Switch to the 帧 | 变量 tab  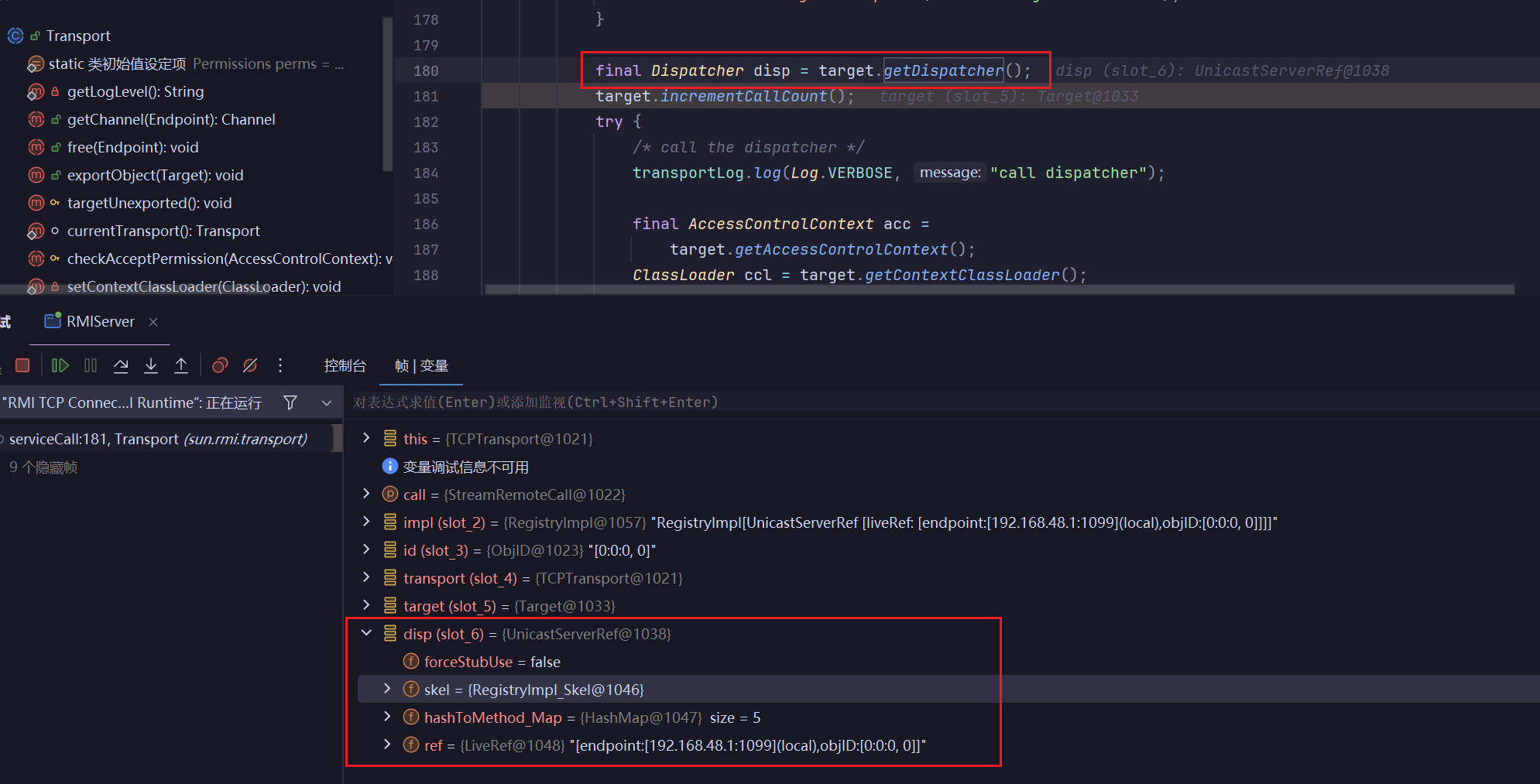pos(421,365)
